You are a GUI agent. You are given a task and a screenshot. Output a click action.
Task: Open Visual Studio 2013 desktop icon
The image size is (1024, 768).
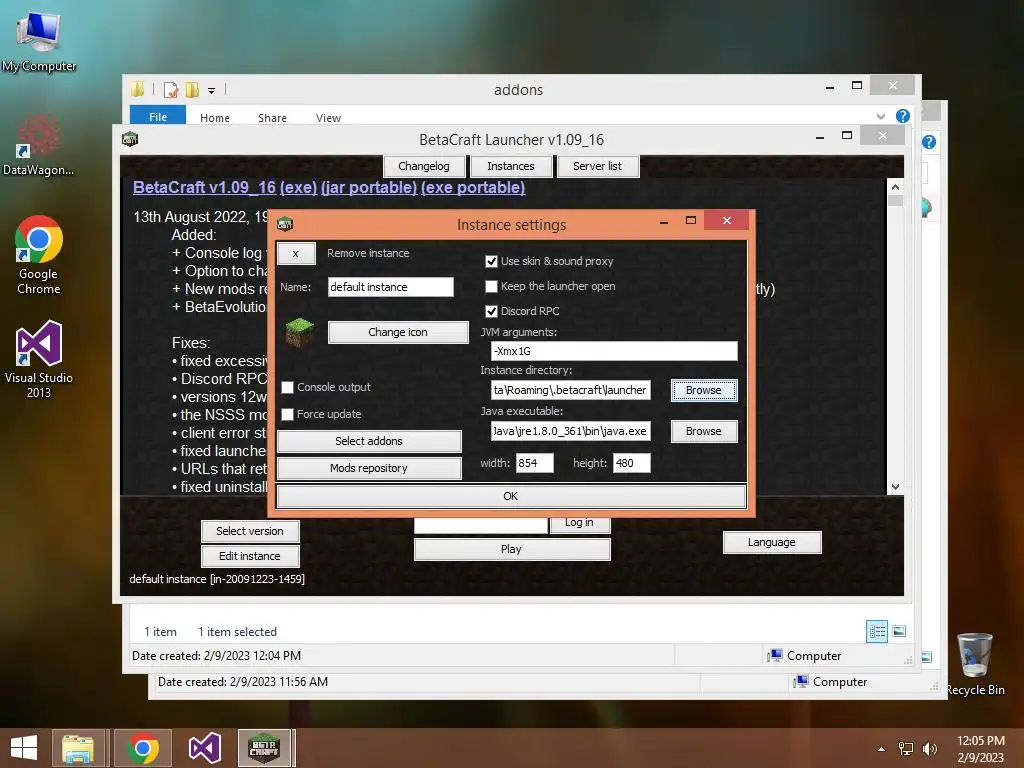coord(39,359)
